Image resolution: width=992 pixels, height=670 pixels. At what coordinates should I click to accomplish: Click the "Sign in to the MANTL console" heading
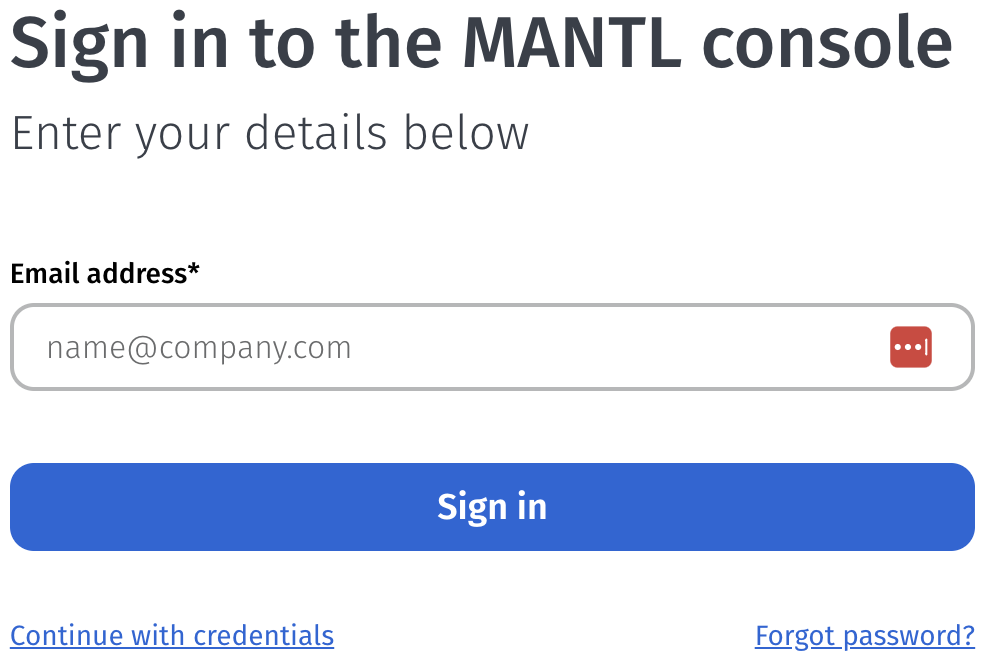pyautogui.click(x=480, y=42)
